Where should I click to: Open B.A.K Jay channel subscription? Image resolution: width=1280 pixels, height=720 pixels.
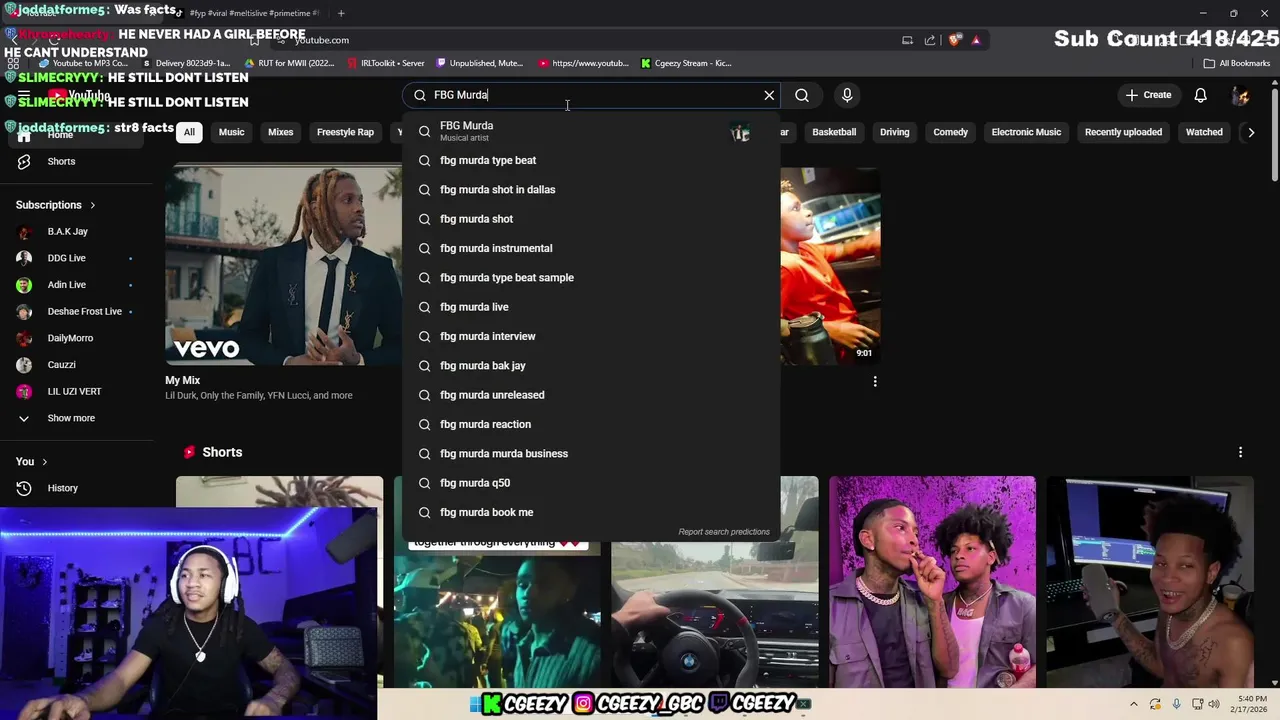[67, 231]
